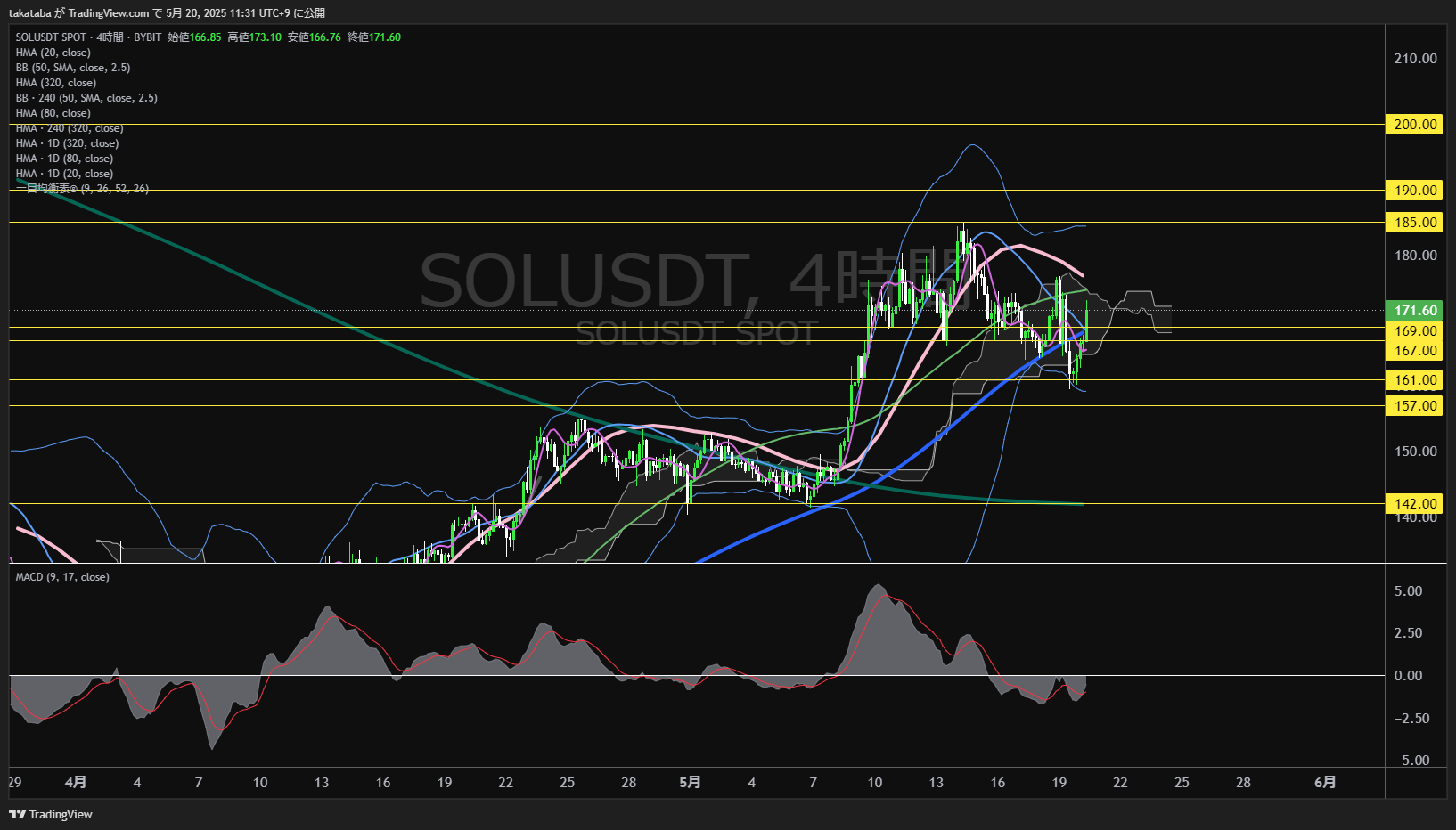The image size is (1456, 830).
Task: Click the published-by takataba header text
Action: pos(167,12)
